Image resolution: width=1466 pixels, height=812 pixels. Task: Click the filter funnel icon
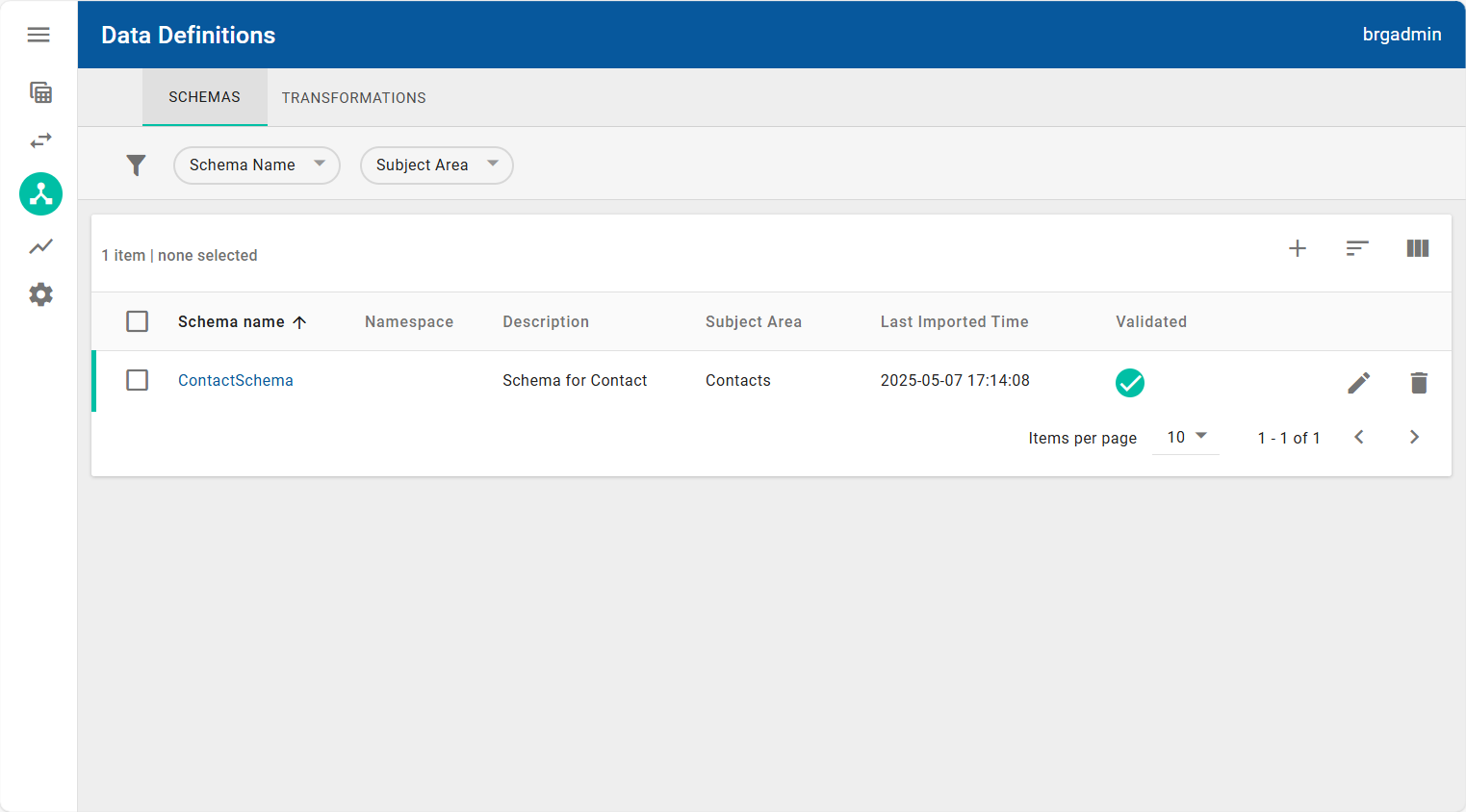click(x=136, y=165)
